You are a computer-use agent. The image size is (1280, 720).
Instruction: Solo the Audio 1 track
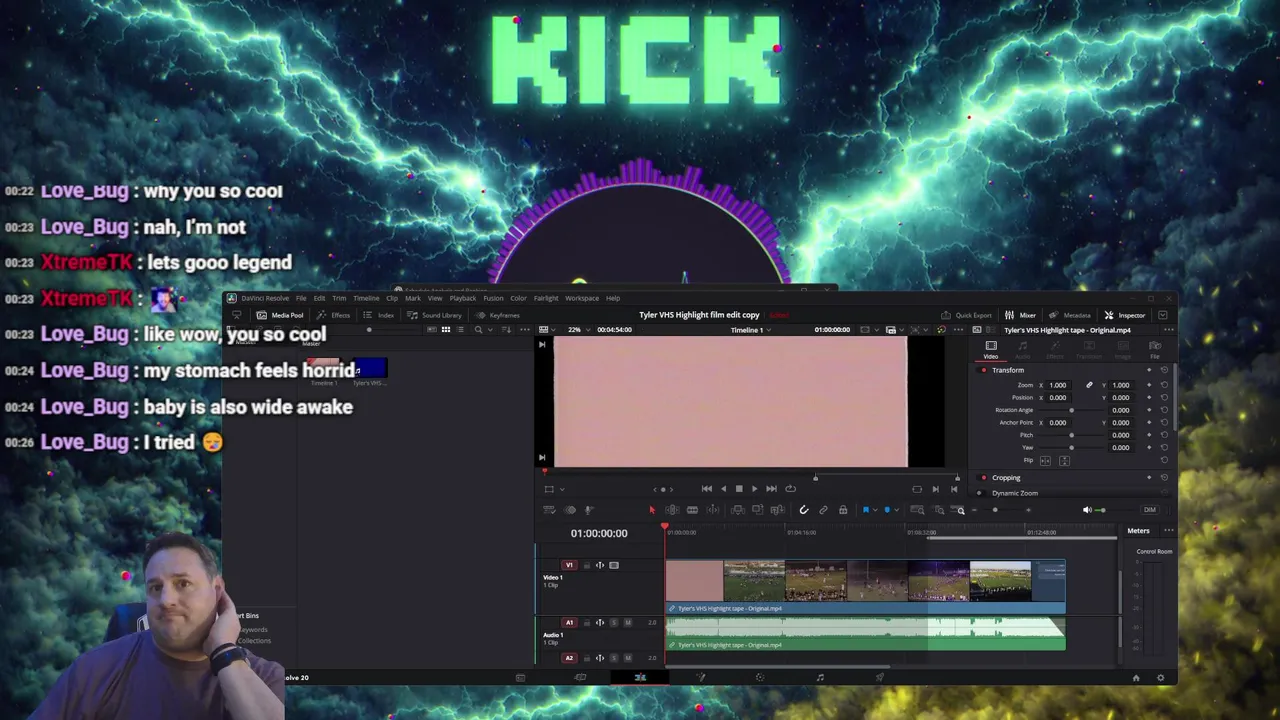[613, 623]
